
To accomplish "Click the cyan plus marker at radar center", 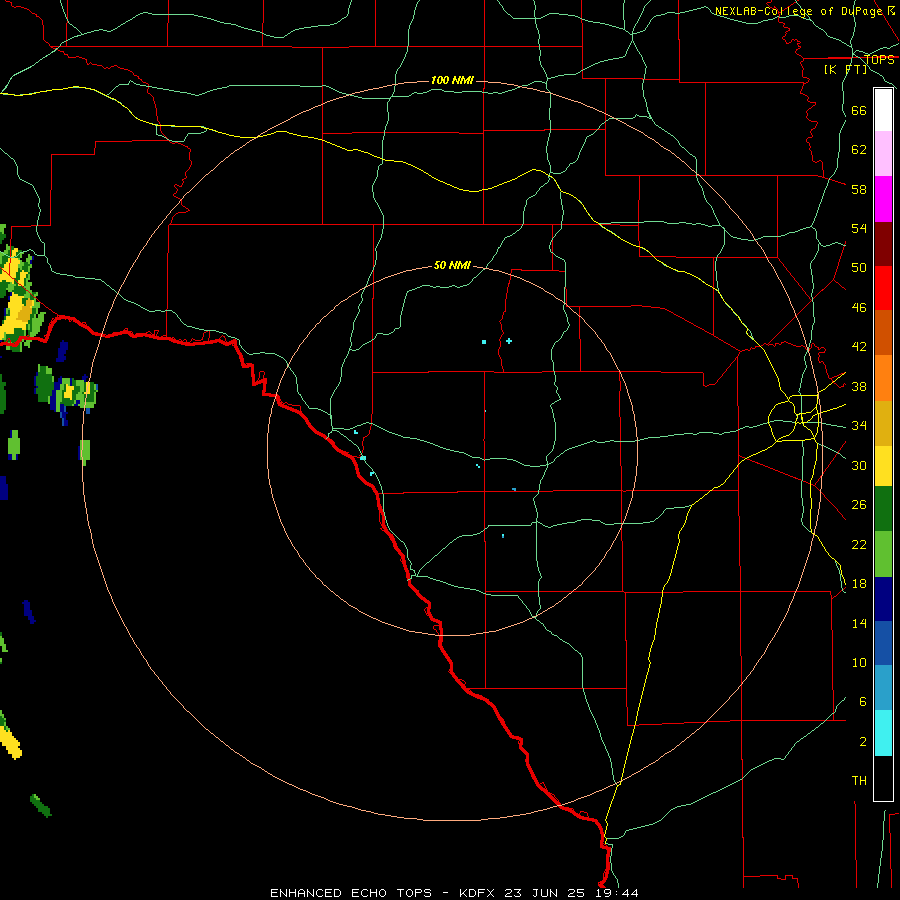I will tap(509, 341).
